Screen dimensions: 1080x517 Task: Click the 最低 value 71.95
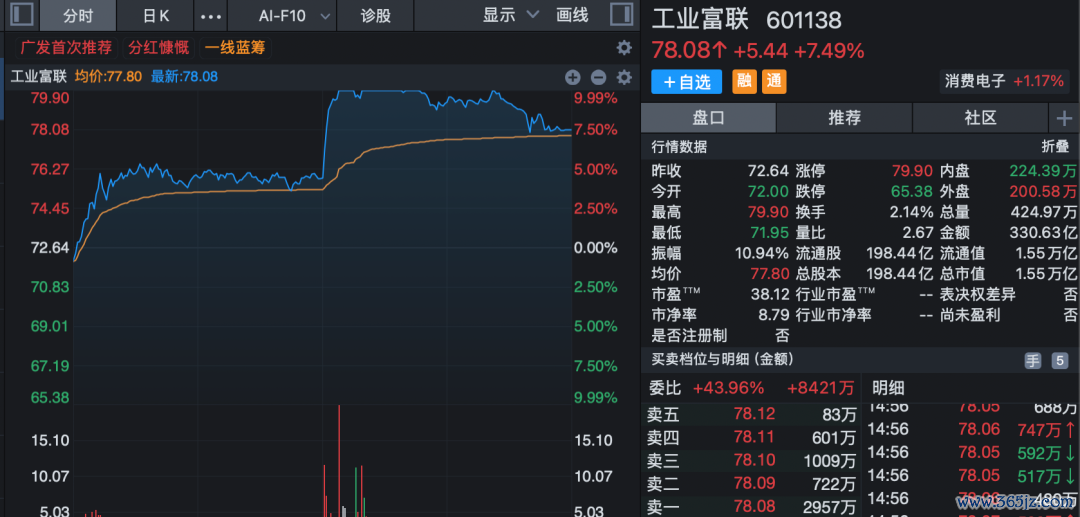tap(770, 233)
